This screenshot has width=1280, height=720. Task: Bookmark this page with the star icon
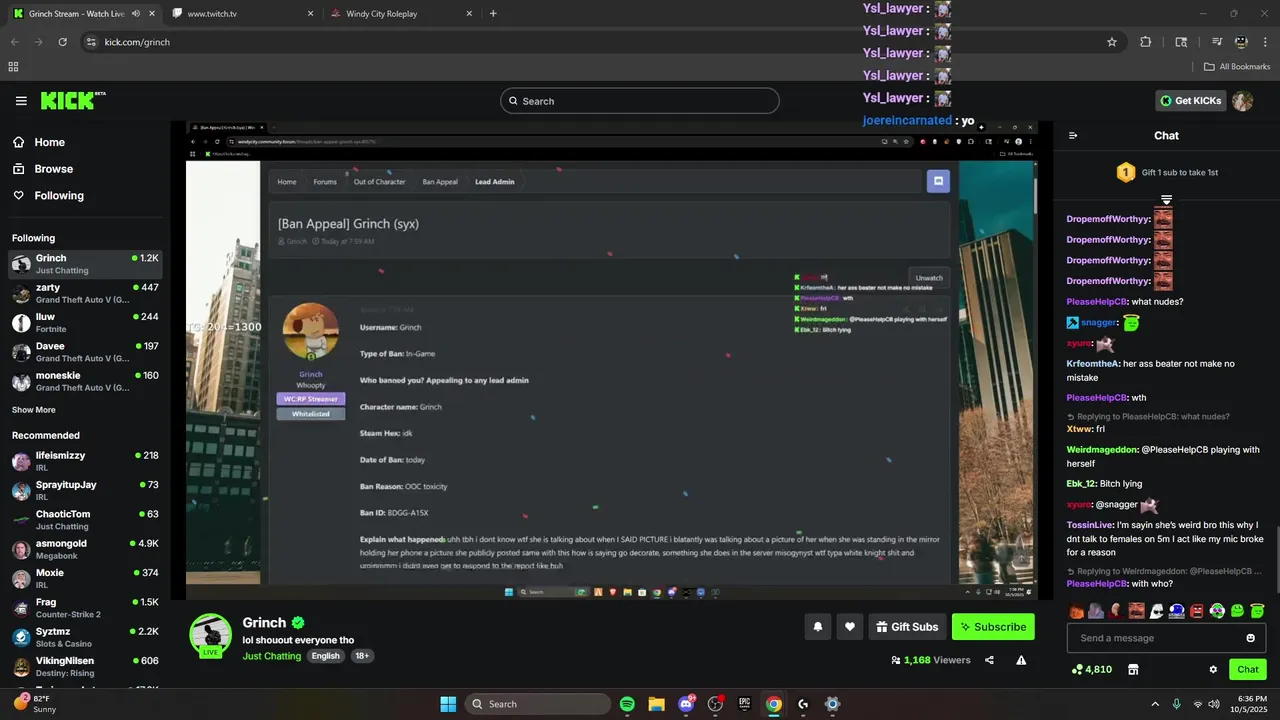click(x=1112, y=42)
